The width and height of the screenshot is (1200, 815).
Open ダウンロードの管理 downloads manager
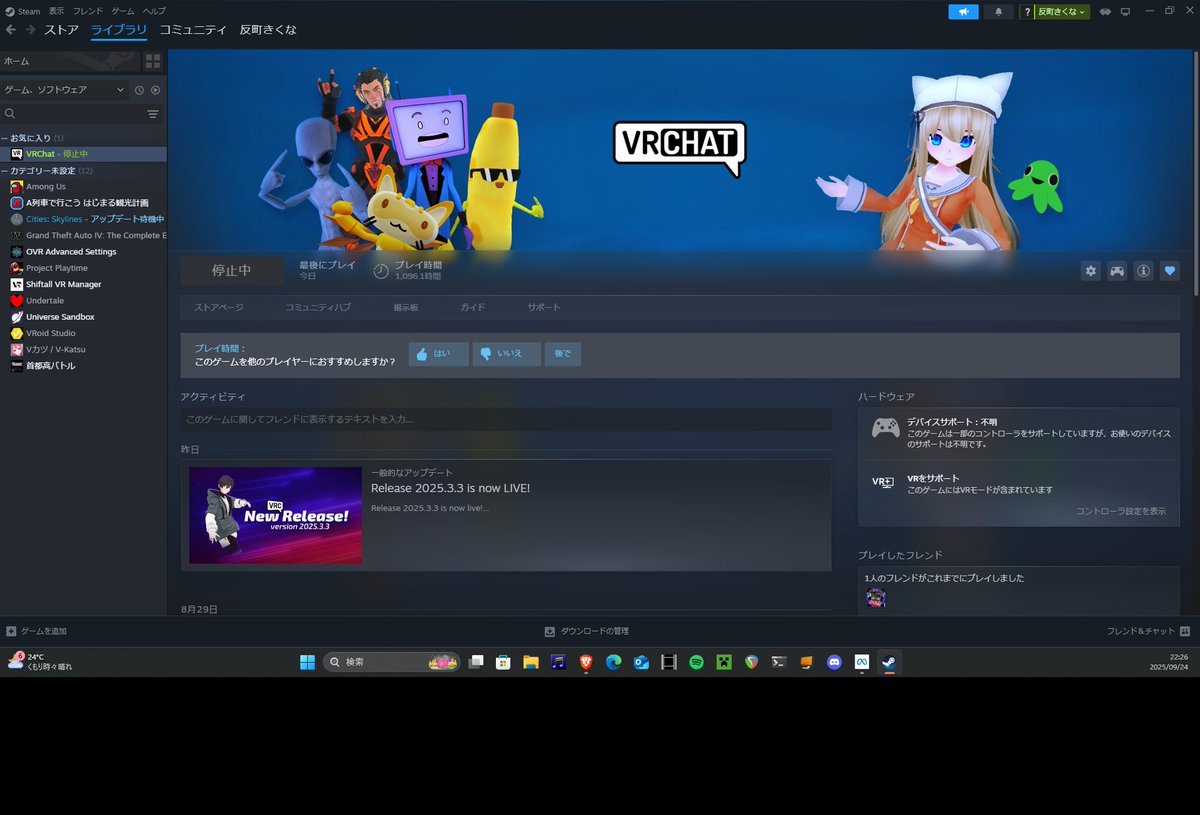click(x=587, y=632)
